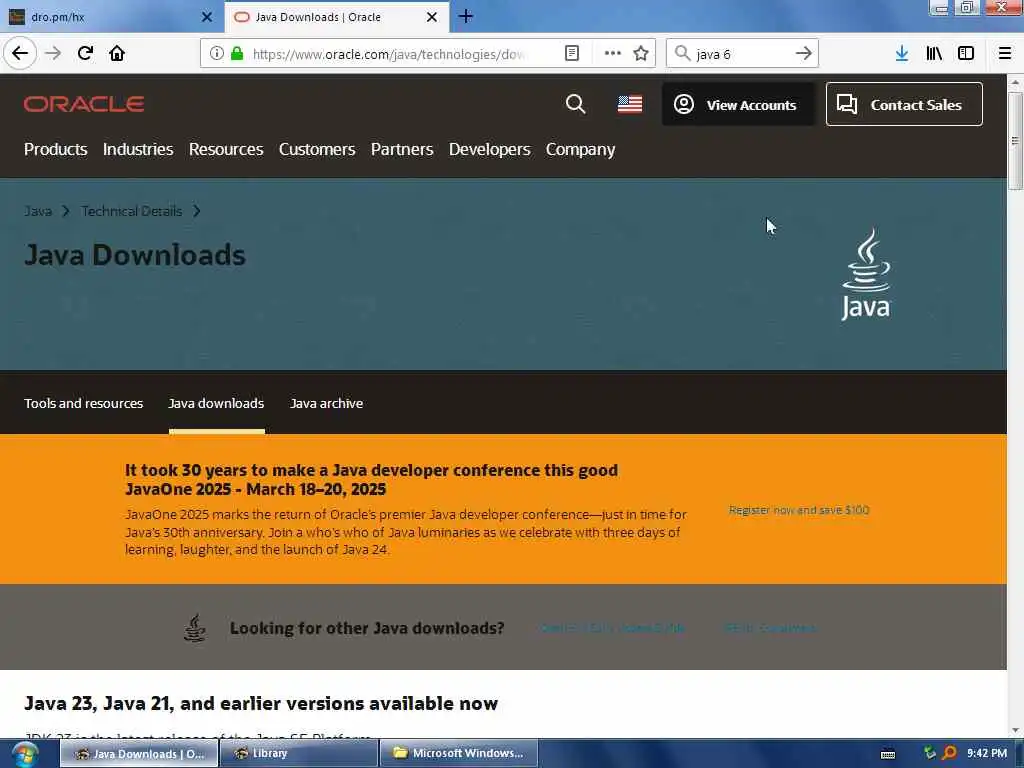Click the 'Java Downloads' page heading
This screenshot has height=768, width=1024.
[x=135, y=255]
